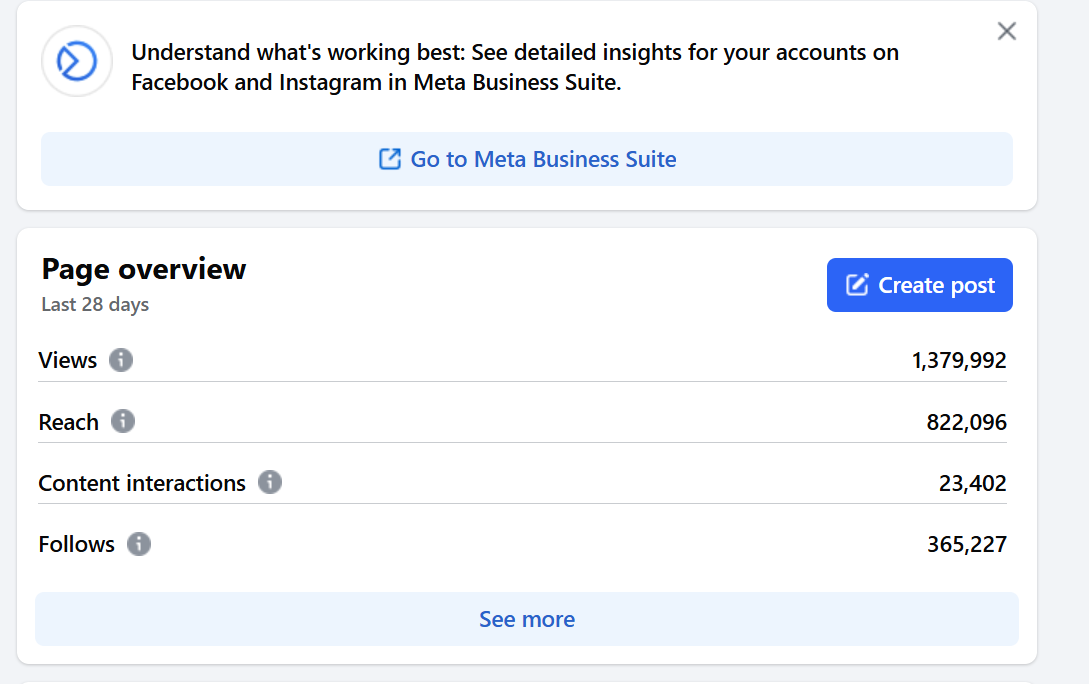
Task: Click the Views metric label
Action: click(x=67, y=360)
